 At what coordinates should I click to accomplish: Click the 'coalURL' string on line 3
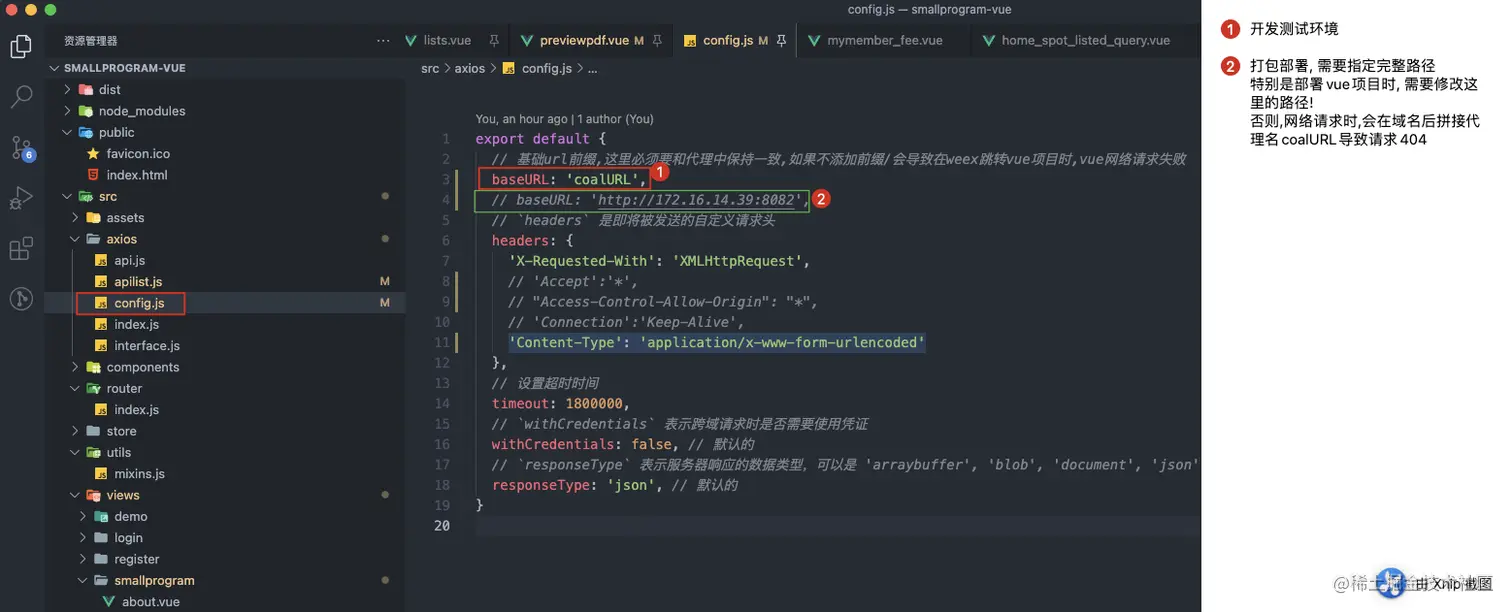[x=603, y=180]
